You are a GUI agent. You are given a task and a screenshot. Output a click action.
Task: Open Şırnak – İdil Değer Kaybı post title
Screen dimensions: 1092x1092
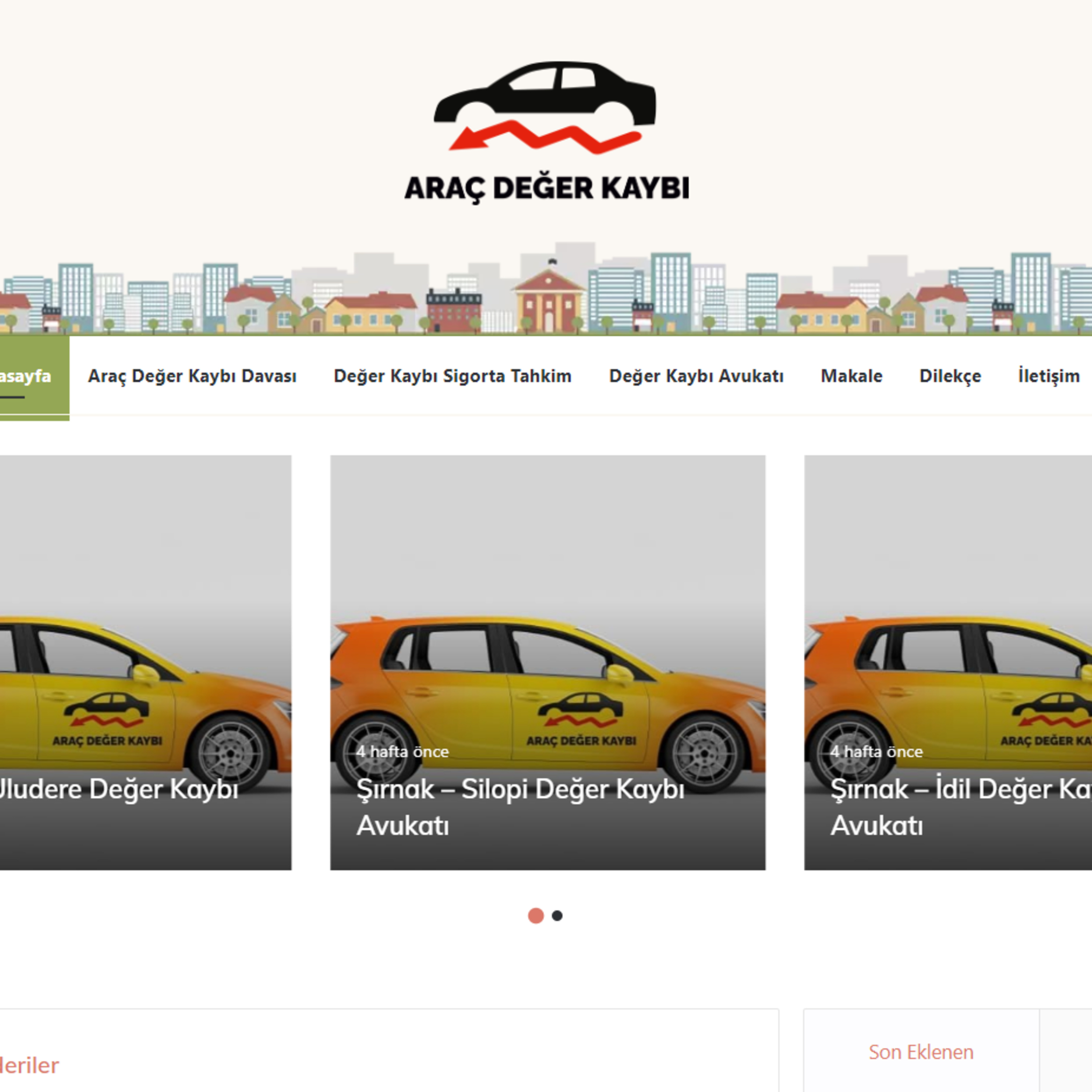[961, 807]
